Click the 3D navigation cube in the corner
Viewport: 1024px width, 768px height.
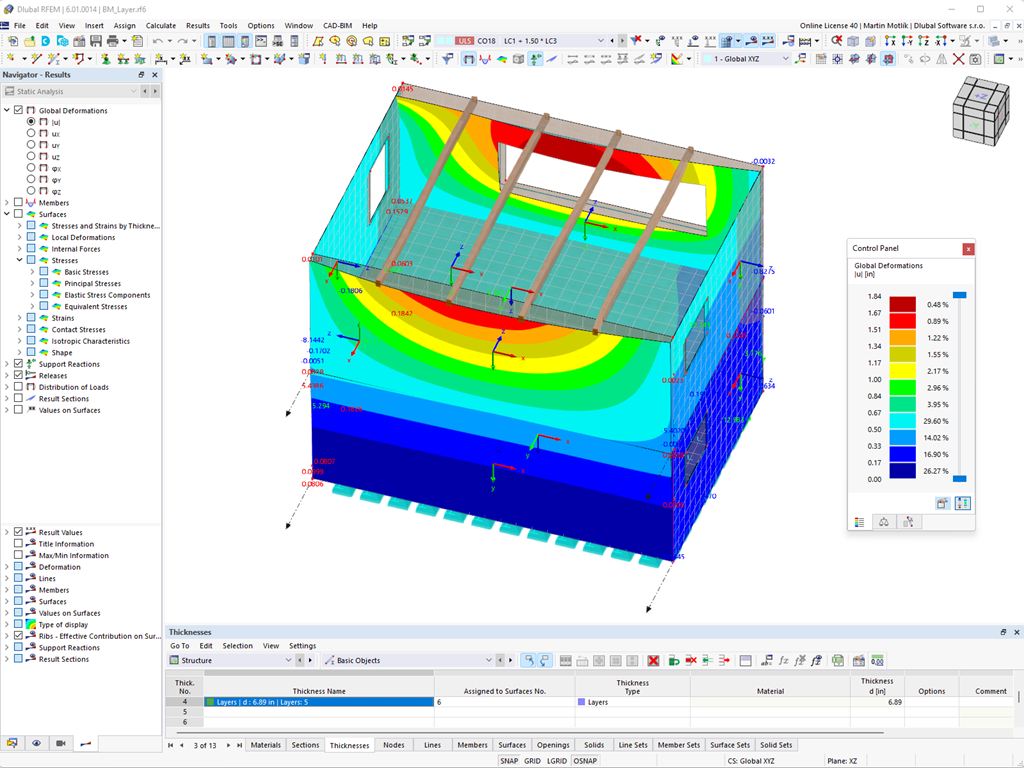click(x=980, y=112)
